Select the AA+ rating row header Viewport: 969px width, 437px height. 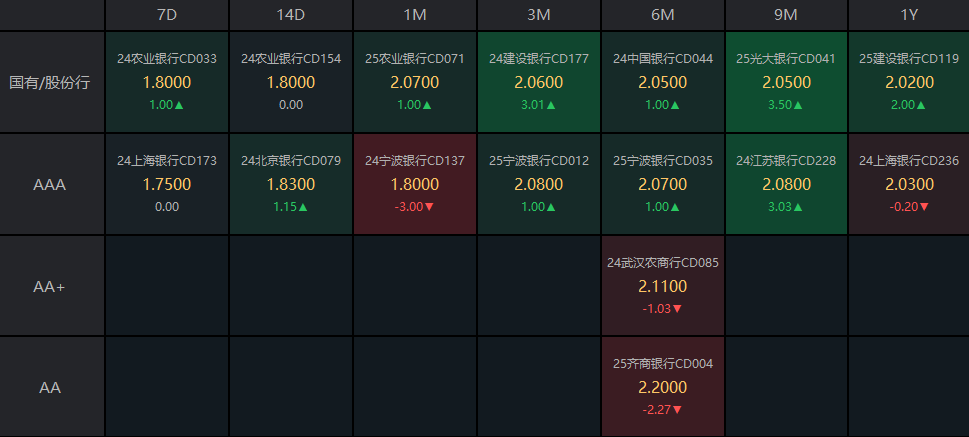pos(50,287)
